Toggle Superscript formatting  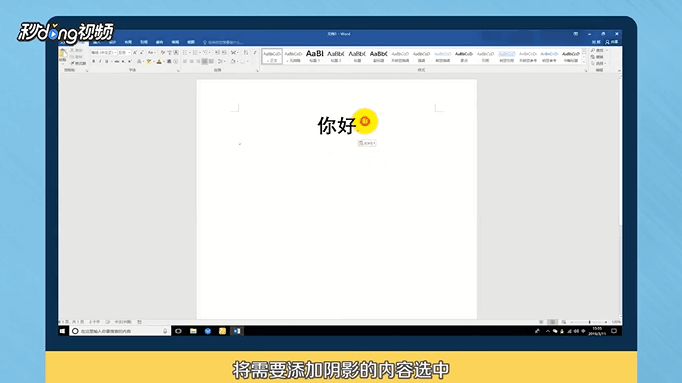[x=130, y=61]
